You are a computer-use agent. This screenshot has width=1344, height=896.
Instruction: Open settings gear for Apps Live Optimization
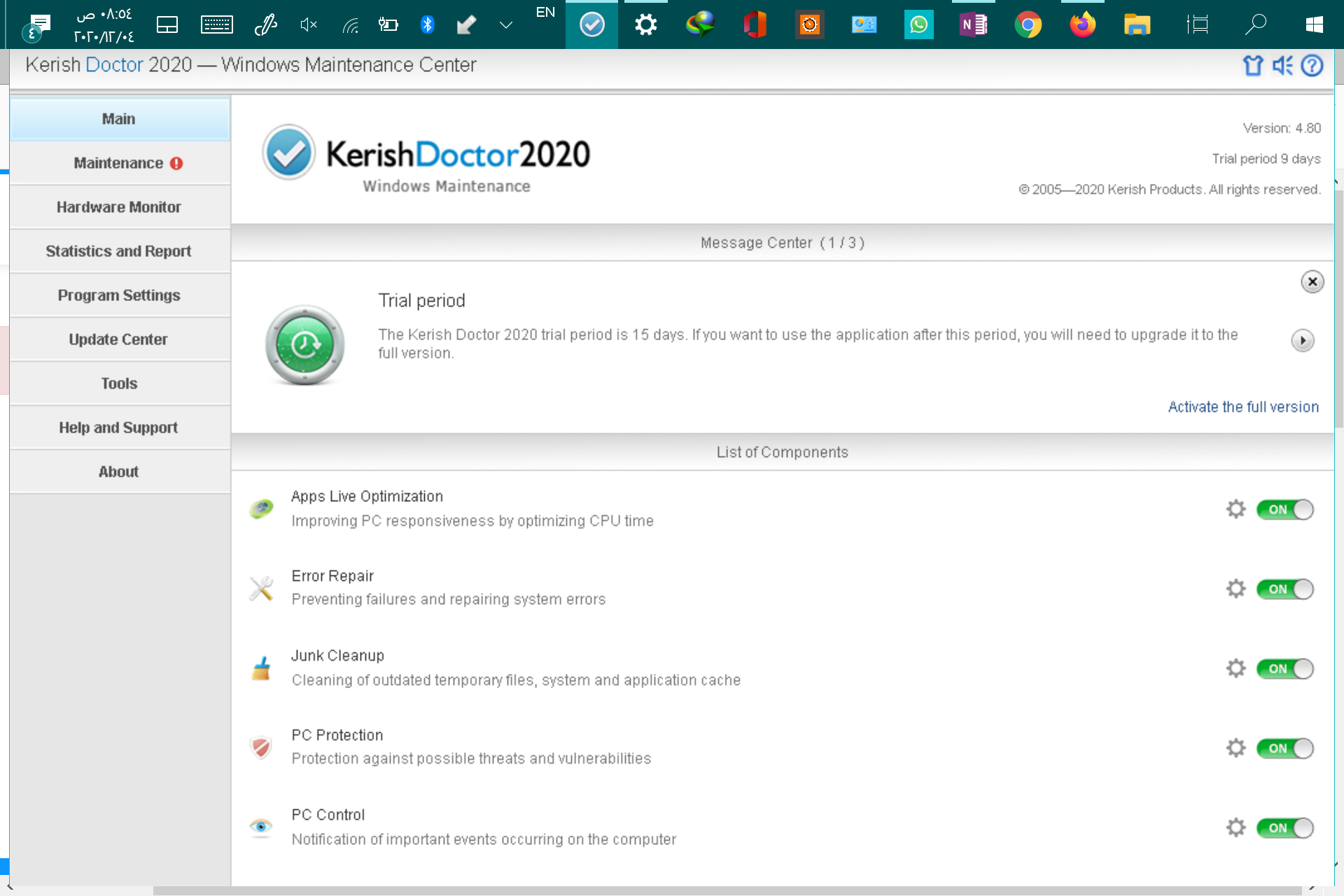pos(1235,509)
